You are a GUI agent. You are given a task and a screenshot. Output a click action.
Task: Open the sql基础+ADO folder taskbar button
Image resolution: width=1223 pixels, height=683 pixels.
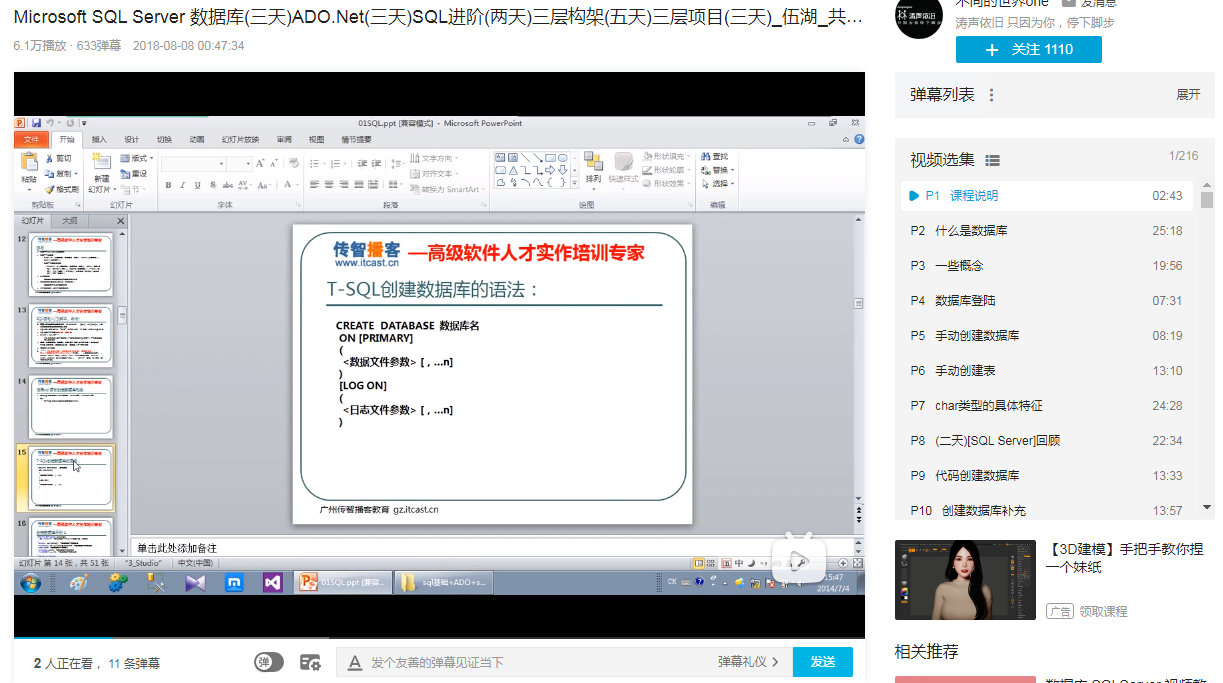pyautogui.click(x=442, y=583)
